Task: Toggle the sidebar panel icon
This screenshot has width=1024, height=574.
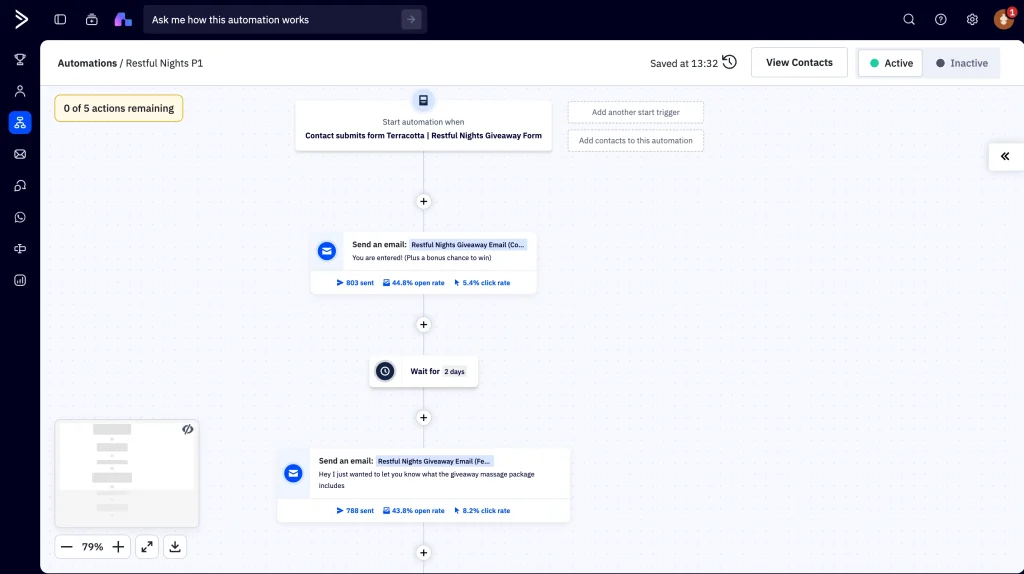Action: [x=60, y=20]
